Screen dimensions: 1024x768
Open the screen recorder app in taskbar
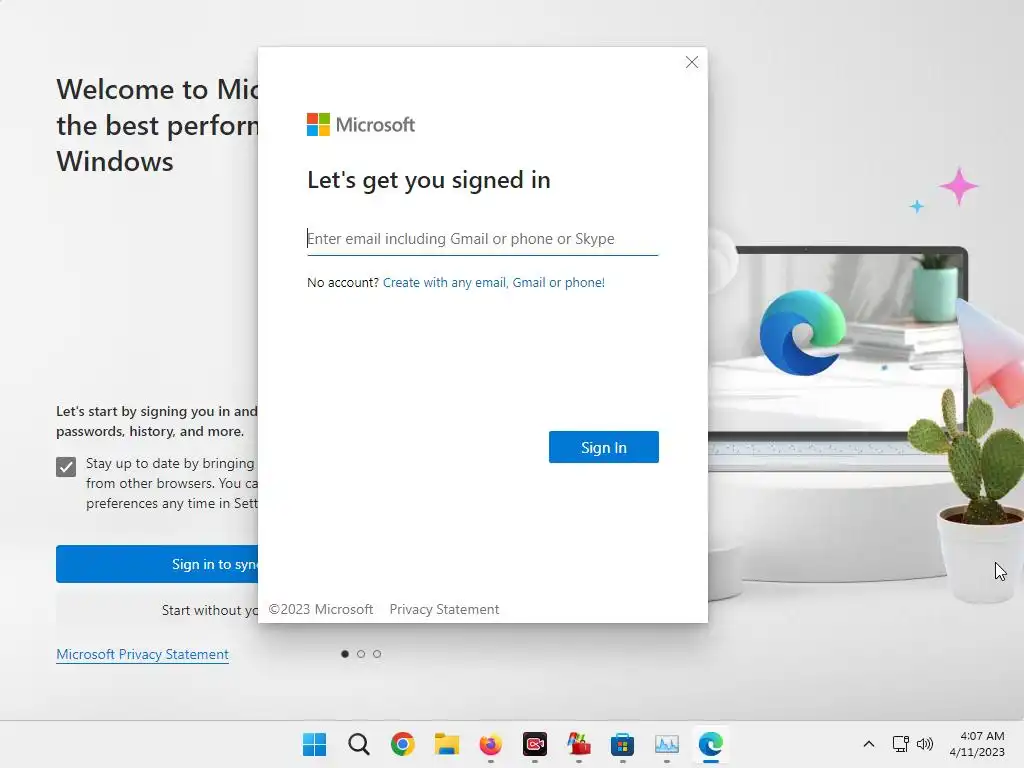coord(535,744)
